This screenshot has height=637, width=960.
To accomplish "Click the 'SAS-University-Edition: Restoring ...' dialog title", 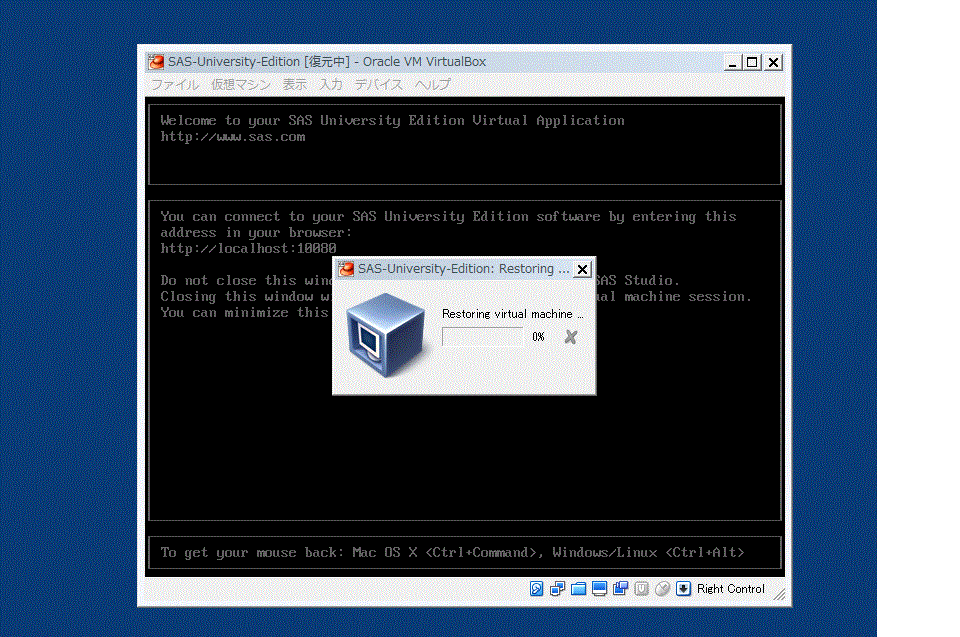I will coord(464,269).
